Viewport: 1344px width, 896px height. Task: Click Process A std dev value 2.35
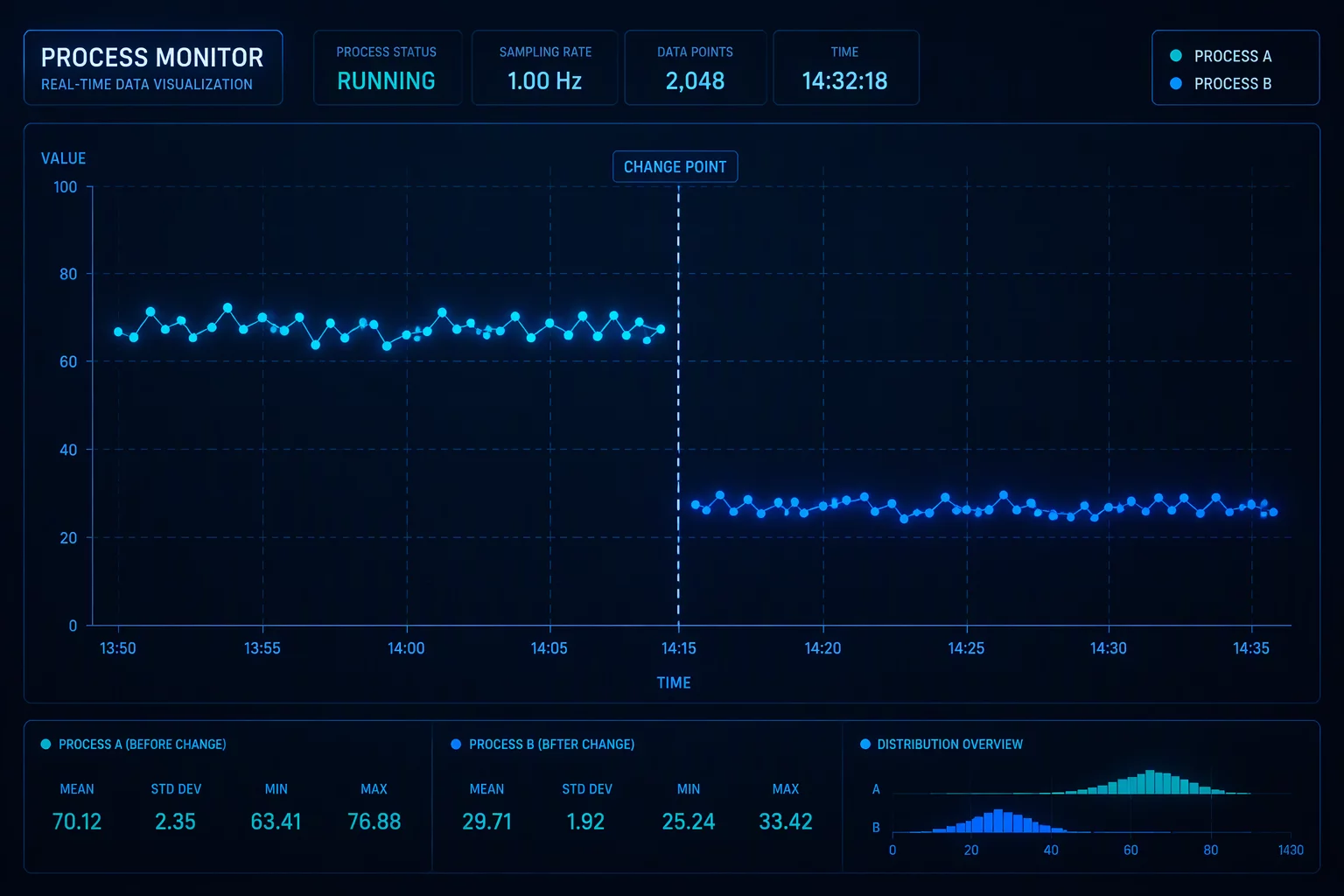pyautogui.click(x=175, y=822)
